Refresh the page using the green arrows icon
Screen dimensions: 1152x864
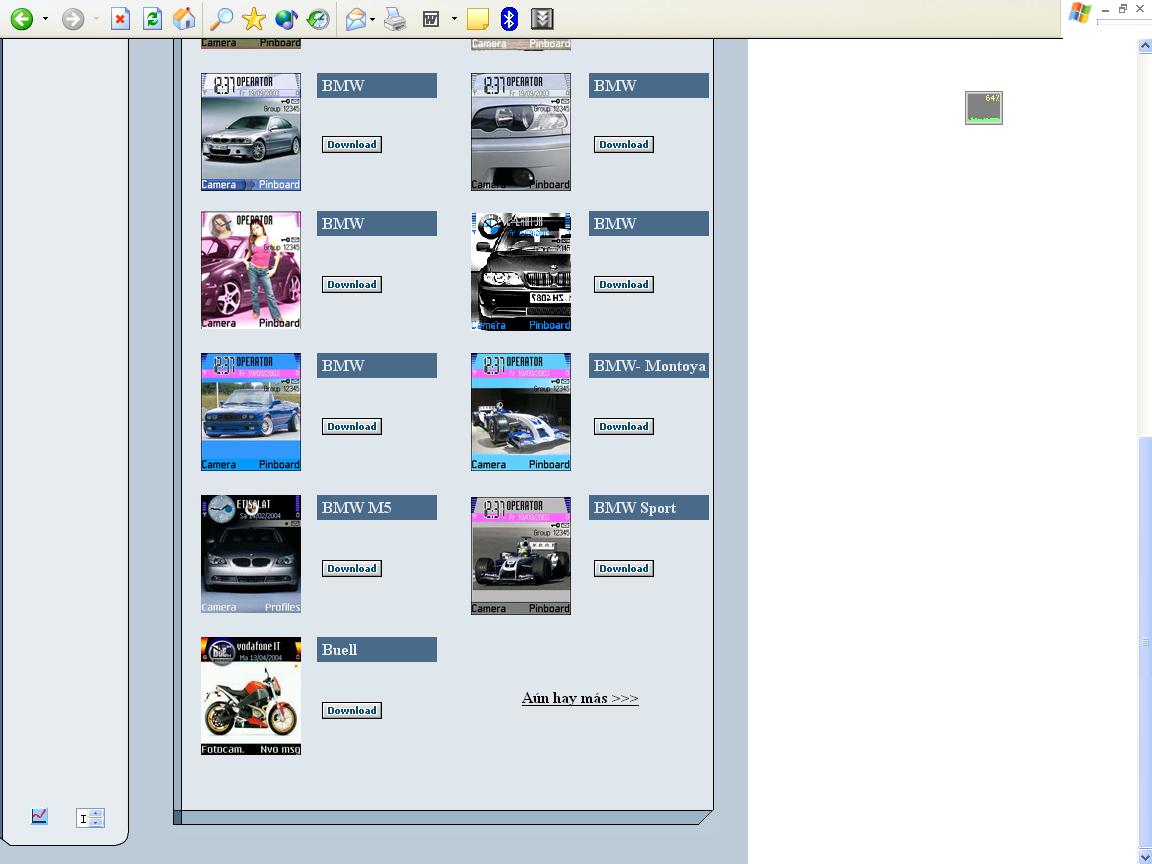(x=152, y=18)
